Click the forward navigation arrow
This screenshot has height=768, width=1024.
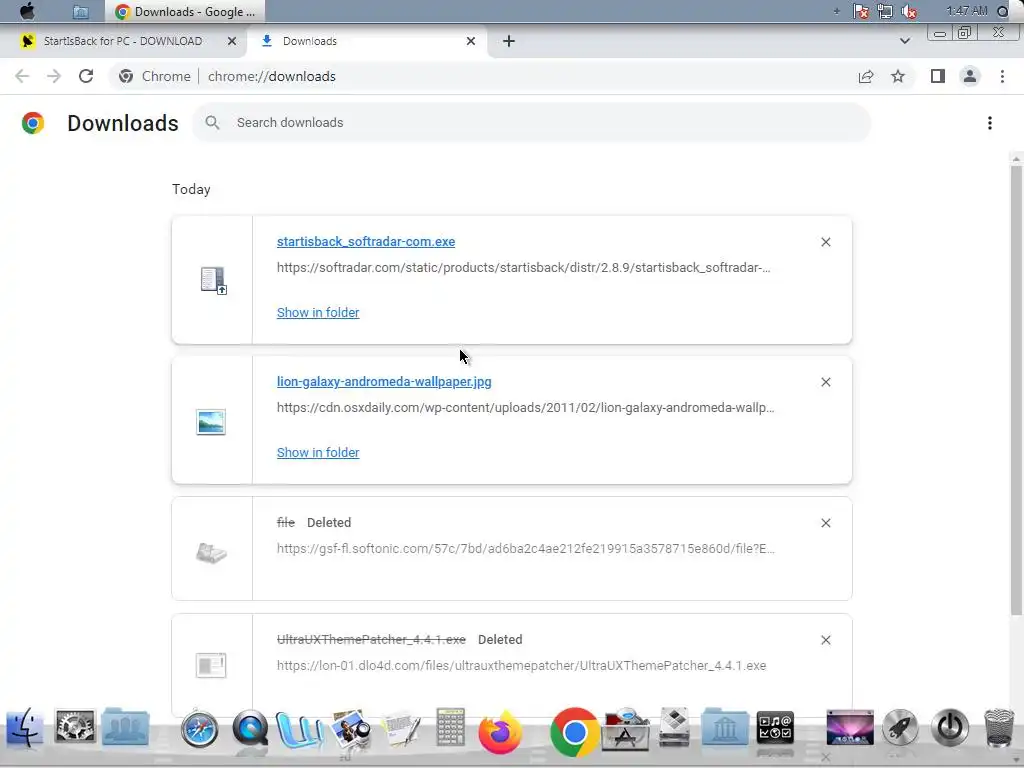(x=54, y=76)
